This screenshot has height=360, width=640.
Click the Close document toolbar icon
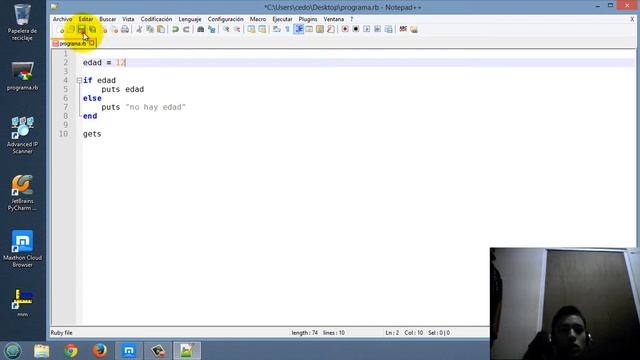click(104, 29)
